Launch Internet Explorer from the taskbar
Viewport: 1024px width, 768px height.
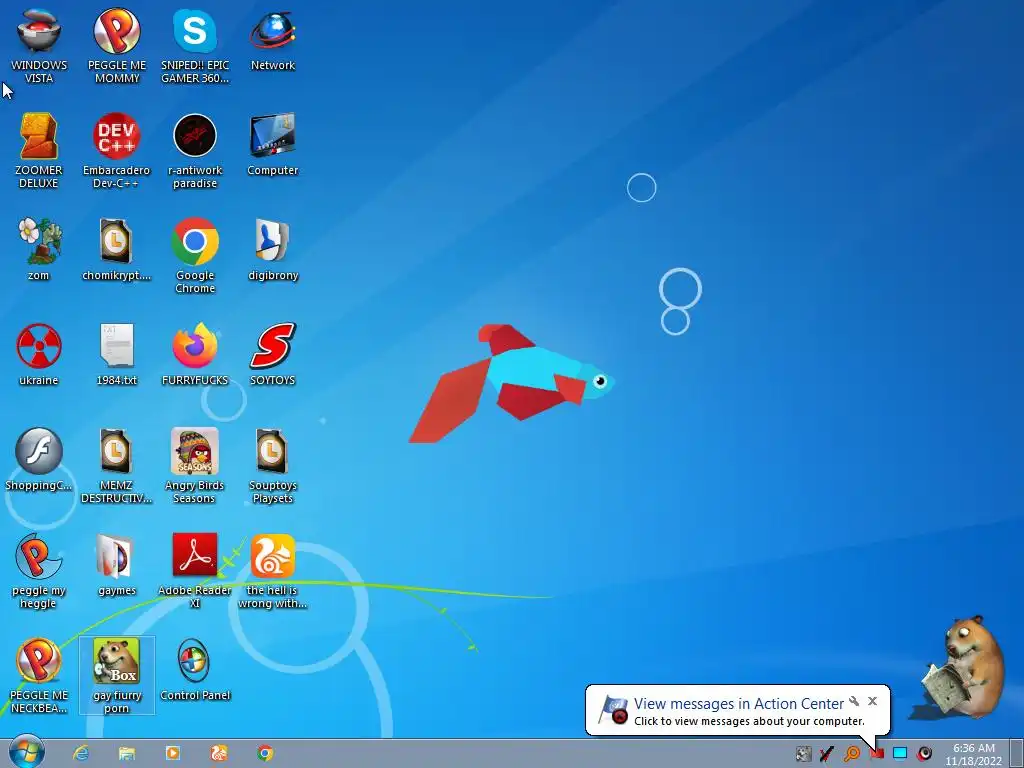81,754
